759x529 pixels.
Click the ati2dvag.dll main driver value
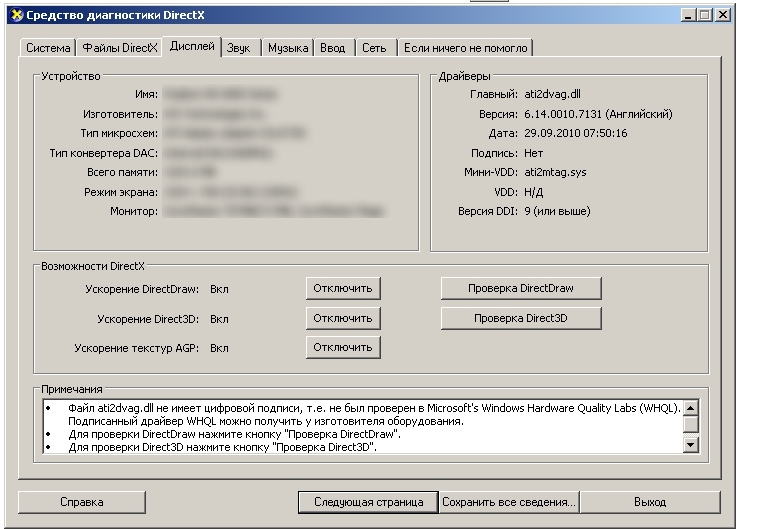[552, 94]
